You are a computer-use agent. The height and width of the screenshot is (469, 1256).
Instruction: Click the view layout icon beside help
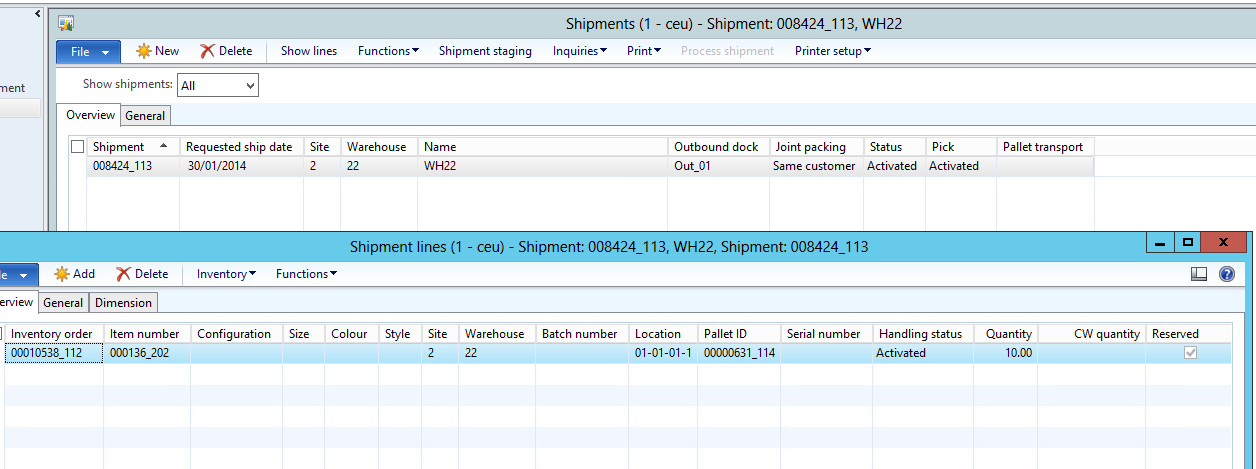point(1199,274)
